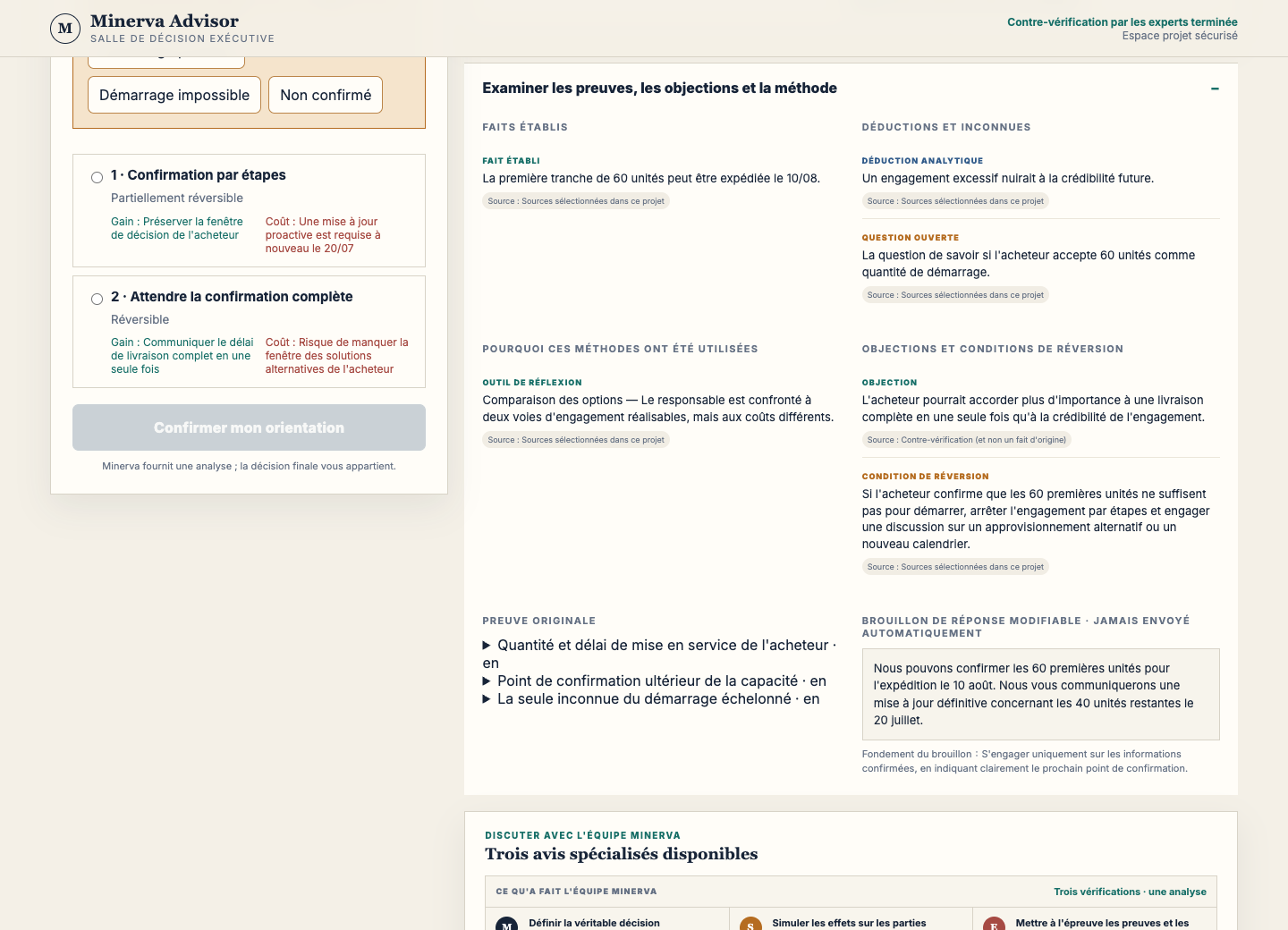Choose the "Démarrage impossible" button
Image resolution: width=1288 pixels, height=930 pixels.
(x=174, y=95)
